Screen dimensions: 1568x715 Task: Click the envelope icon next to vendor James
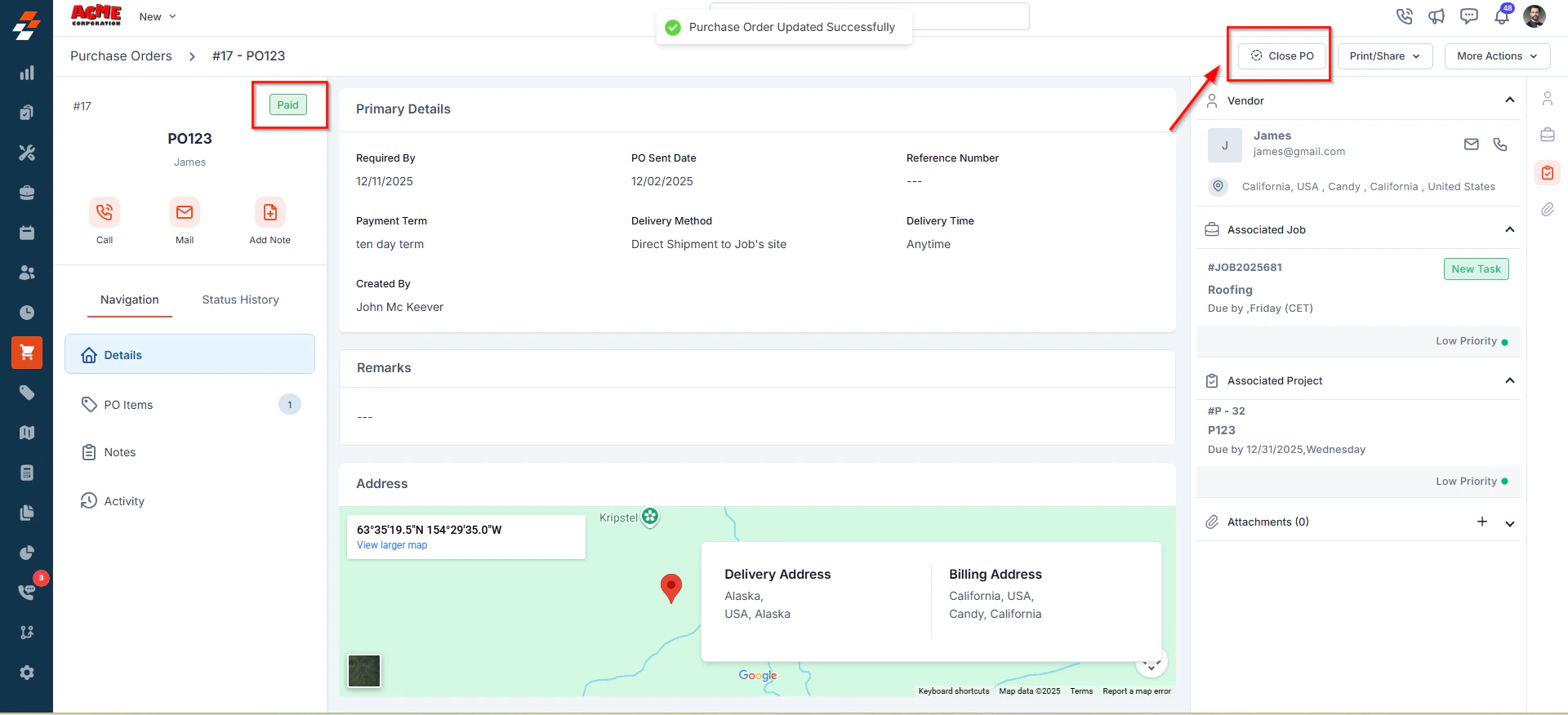coord(1472,144)
